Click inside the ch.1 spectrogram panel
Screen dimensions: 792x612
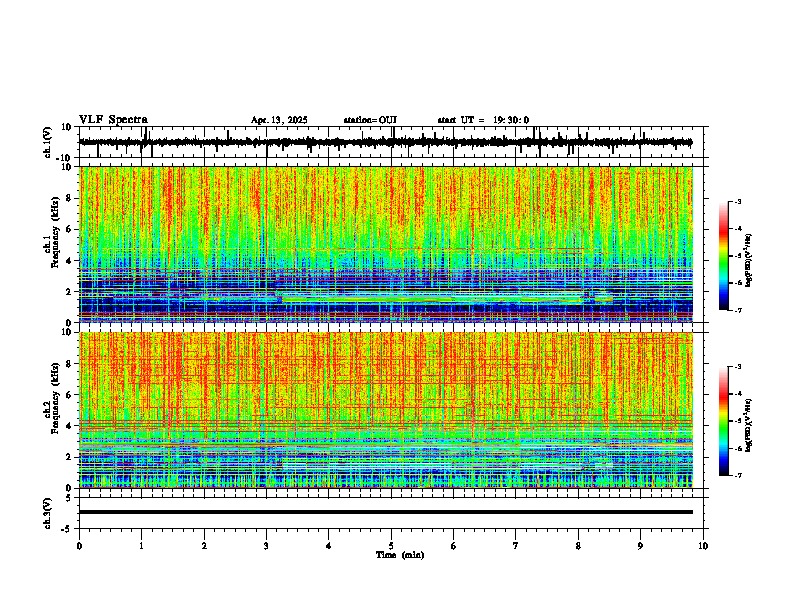[386, 244]
